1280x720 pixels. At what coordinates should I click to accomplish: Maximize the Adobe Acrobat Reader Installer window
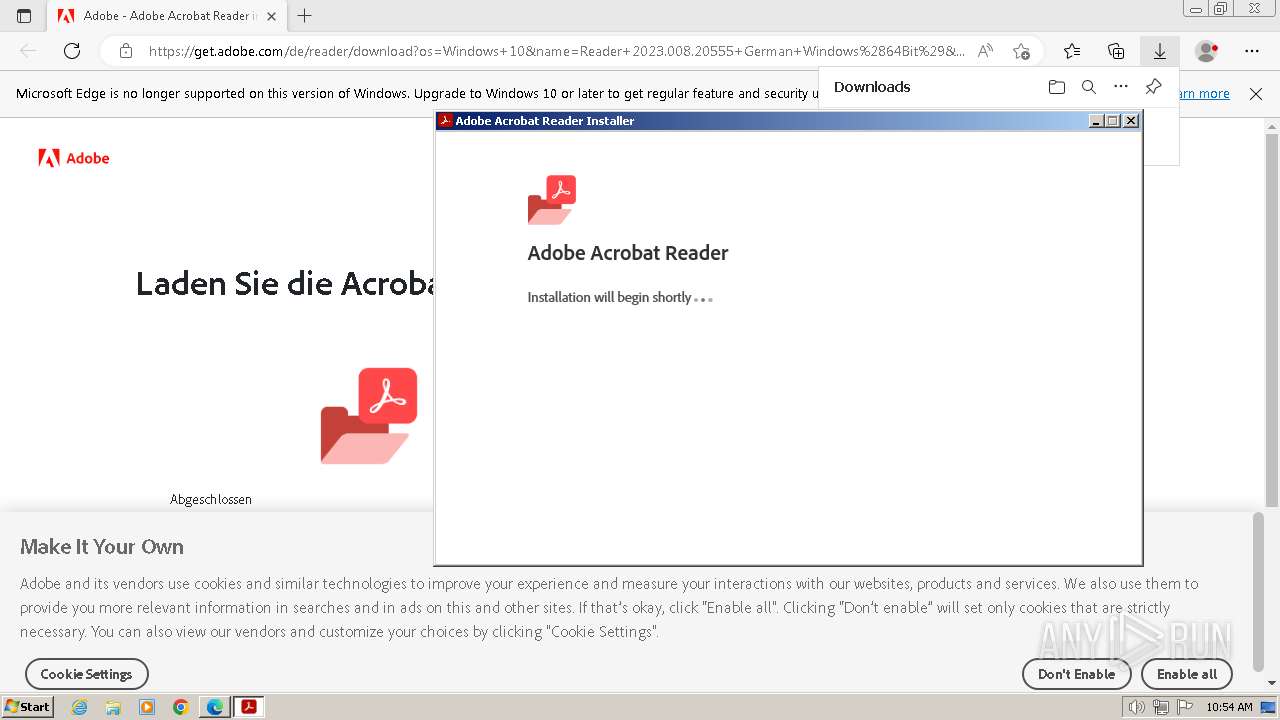tap(1113, 121)
